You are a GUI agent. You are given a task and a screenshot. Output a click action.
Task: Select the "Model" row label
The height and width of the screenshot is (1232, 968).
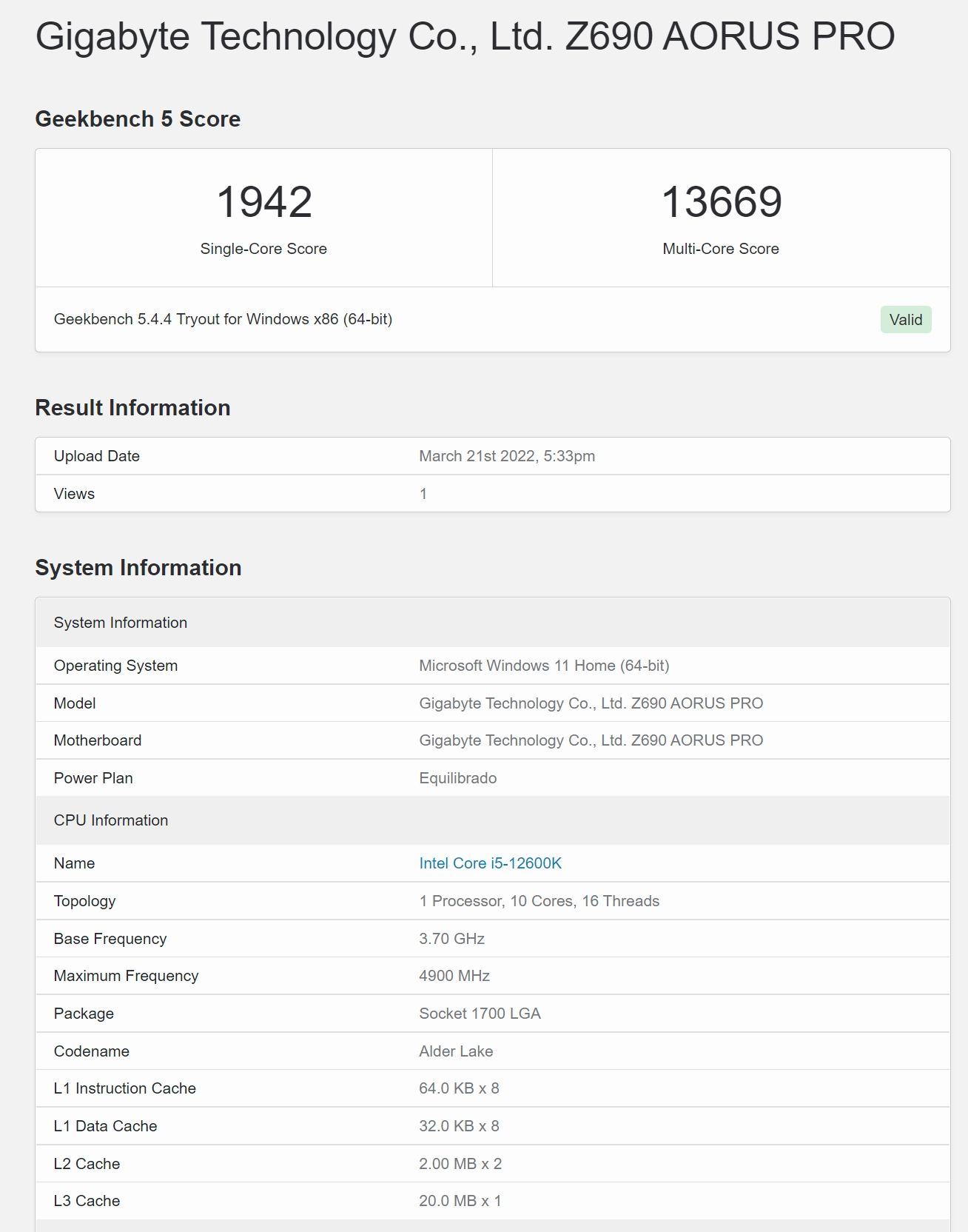click(x=75, y=703)
